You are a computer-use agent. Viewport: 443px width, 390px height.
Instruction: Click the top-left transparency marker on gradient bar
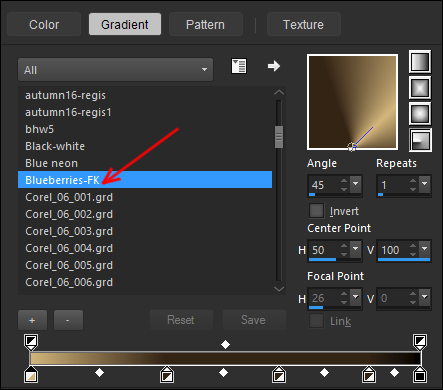(31, 342)
